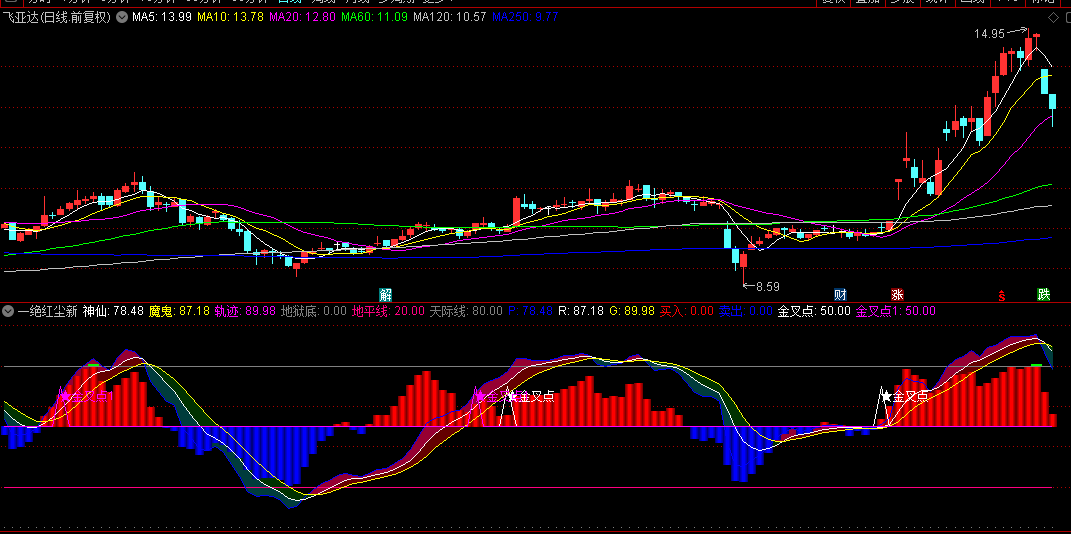The height and width of the screenshot is (534, 1071).
Task: Click the blue P: 78.48 value
Action: click(530, 311)
